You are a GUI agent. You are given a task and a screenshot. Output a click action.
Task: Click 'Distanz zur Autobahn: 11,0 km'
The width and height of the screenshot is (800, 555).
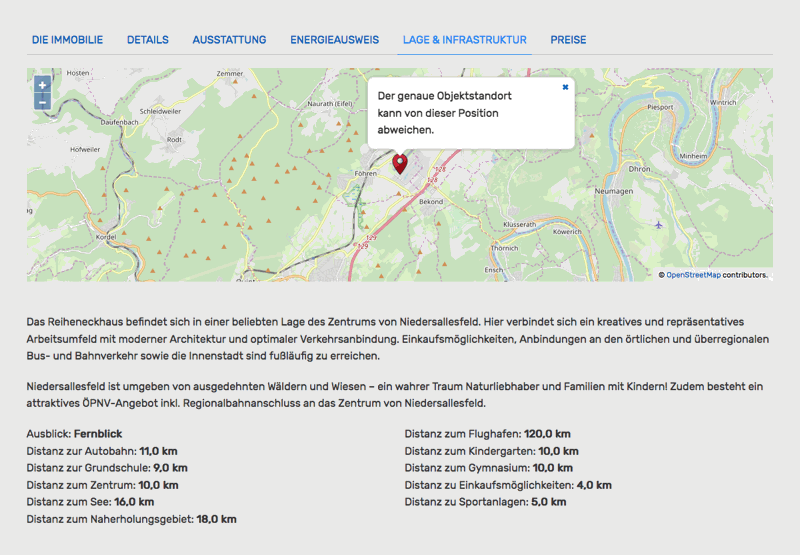(102, 451)
